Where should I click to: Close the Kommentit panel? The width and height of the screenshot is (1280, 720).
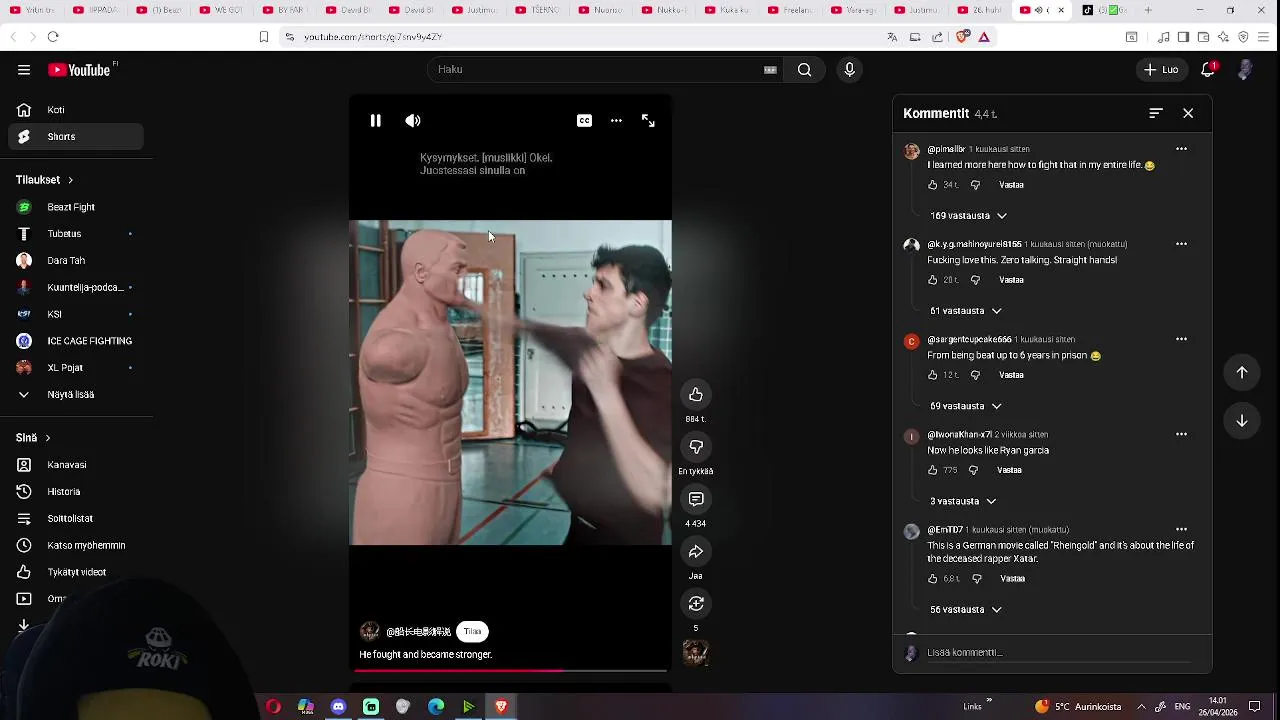tap(1188, 113)
